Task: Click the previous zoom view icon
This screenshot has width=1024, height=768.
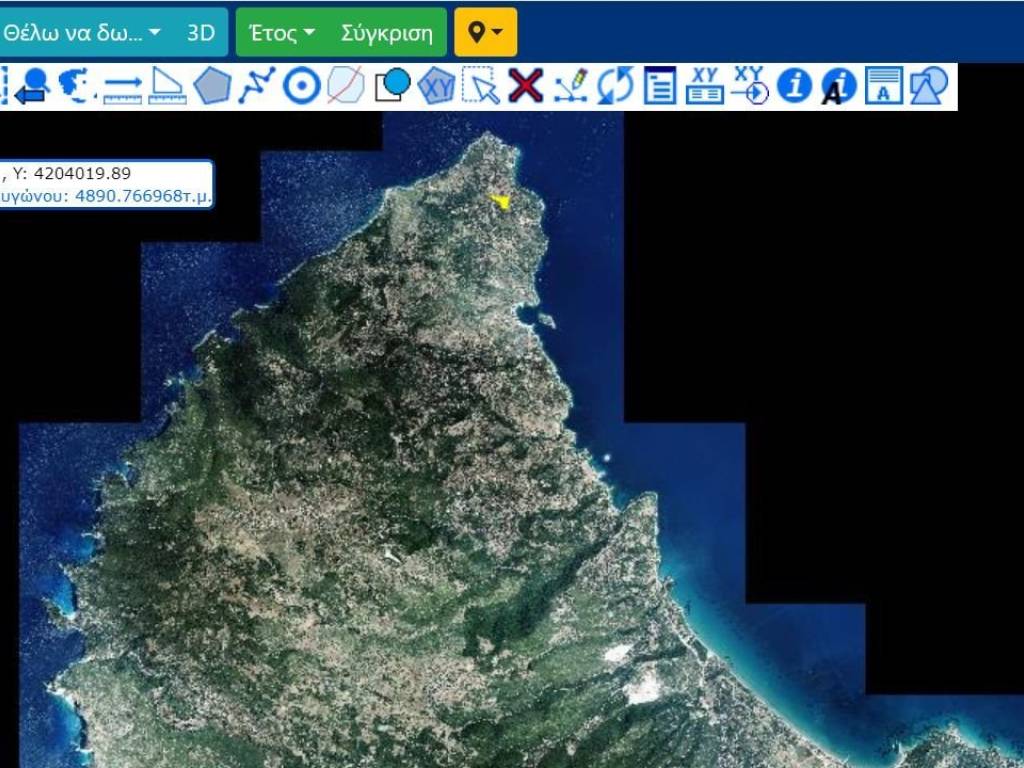Action: [x=32, y=86]
